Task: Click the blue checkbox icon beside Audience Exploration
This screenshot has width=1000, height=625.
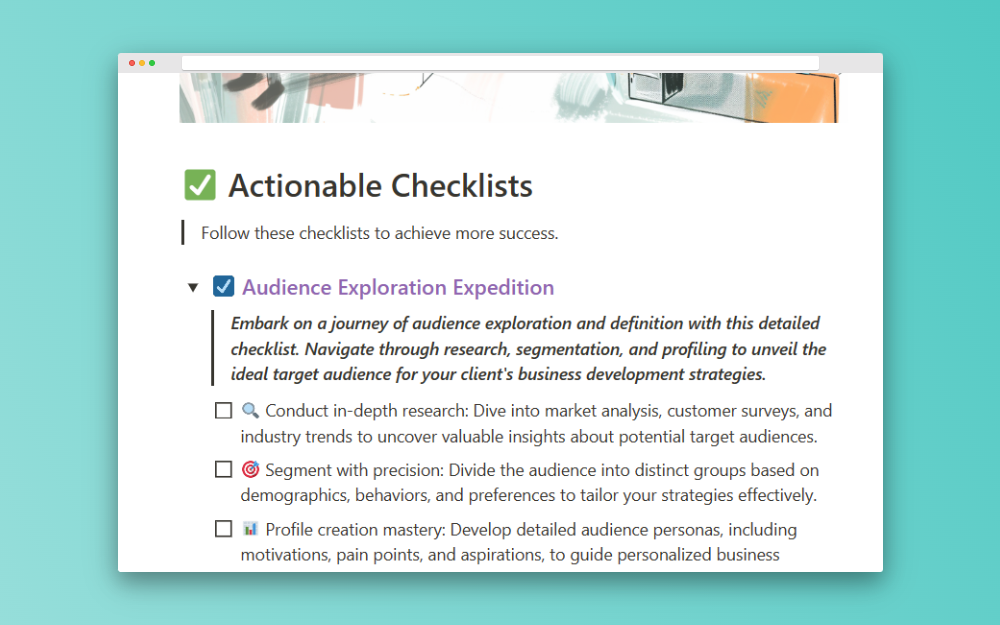Action: [x=224, y=287]
